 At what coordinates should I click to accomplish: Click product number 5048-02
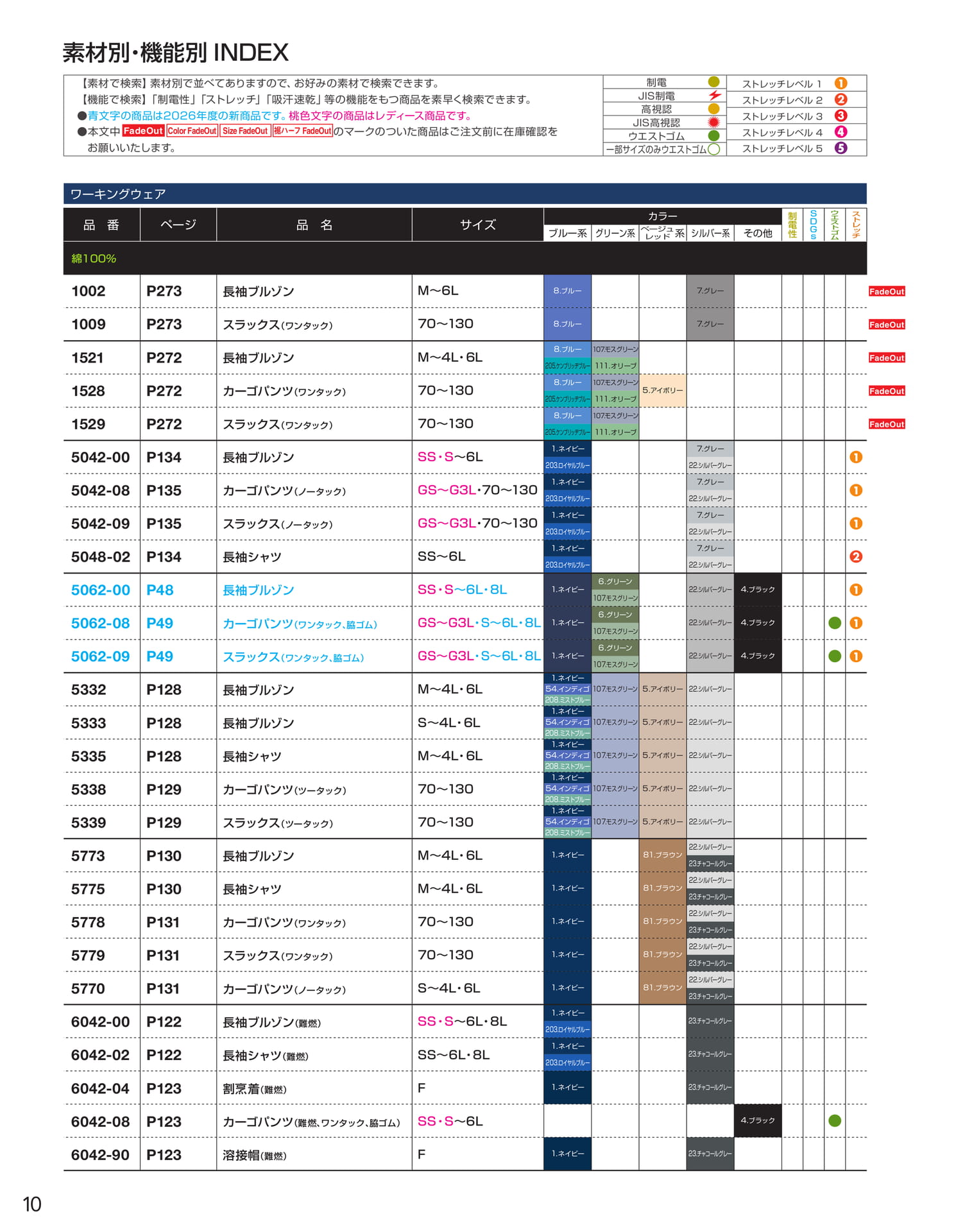click(x=101, y=557)
